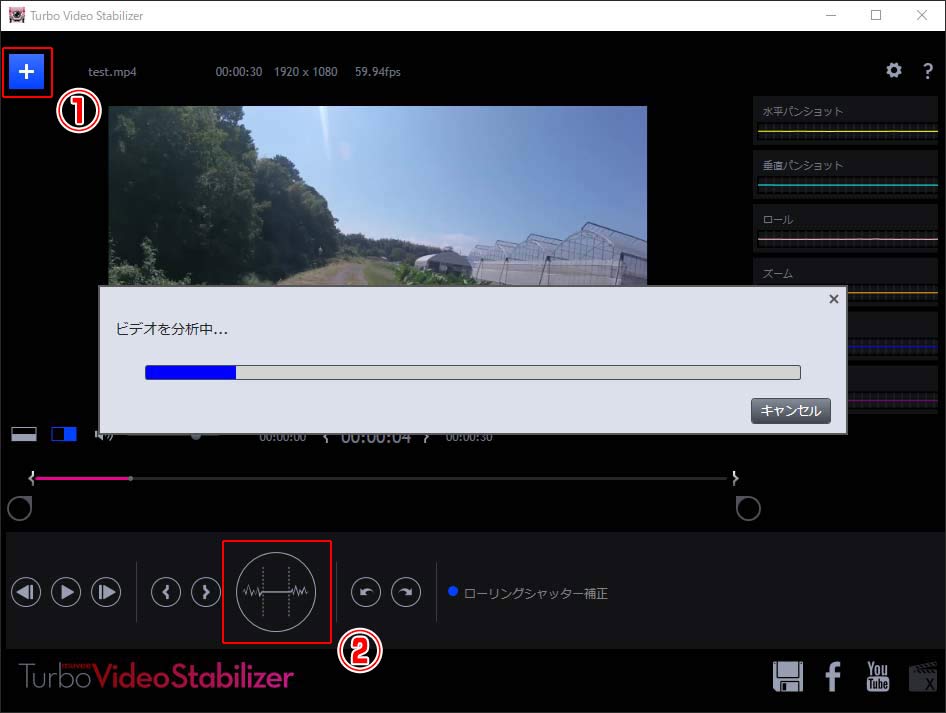Screen dimensions: 946x713
Task: Upload the video to YouTube
Action: pyautogui.click(x=878, y=676)
